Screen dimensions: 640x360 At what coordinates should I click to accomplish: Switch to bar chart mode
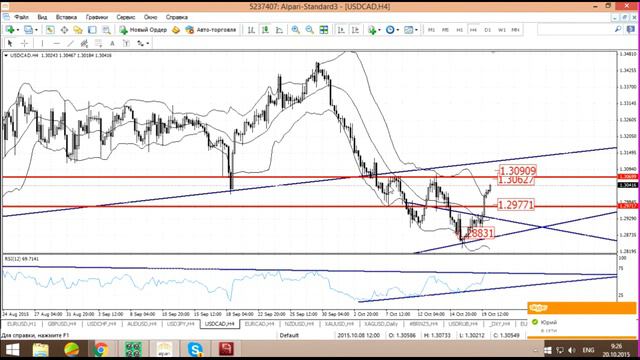(251, 30)
